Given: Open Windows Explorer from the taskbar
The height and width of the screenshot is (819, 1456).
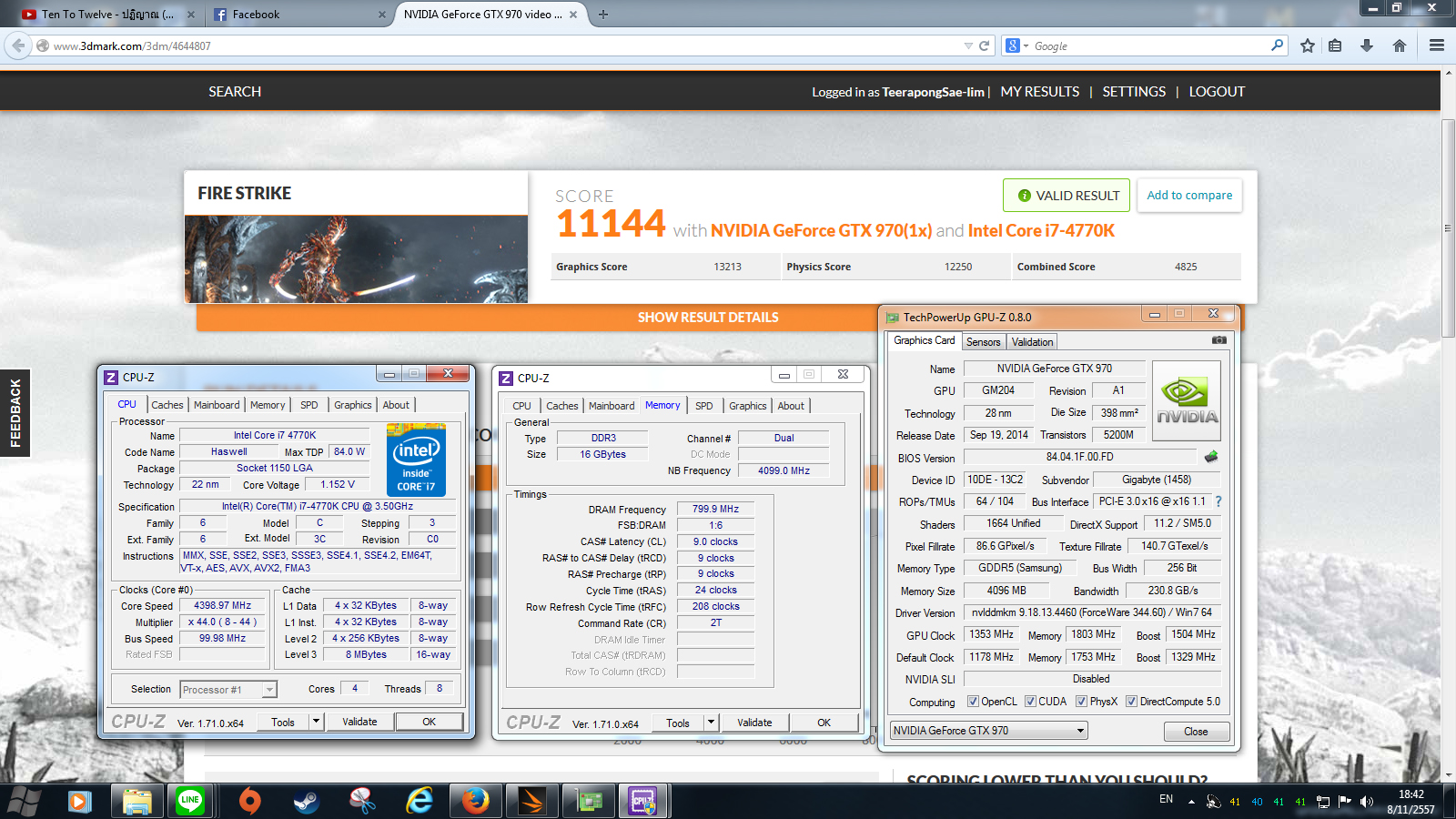Looking at the screenshot, I should [x=136, y=802].
